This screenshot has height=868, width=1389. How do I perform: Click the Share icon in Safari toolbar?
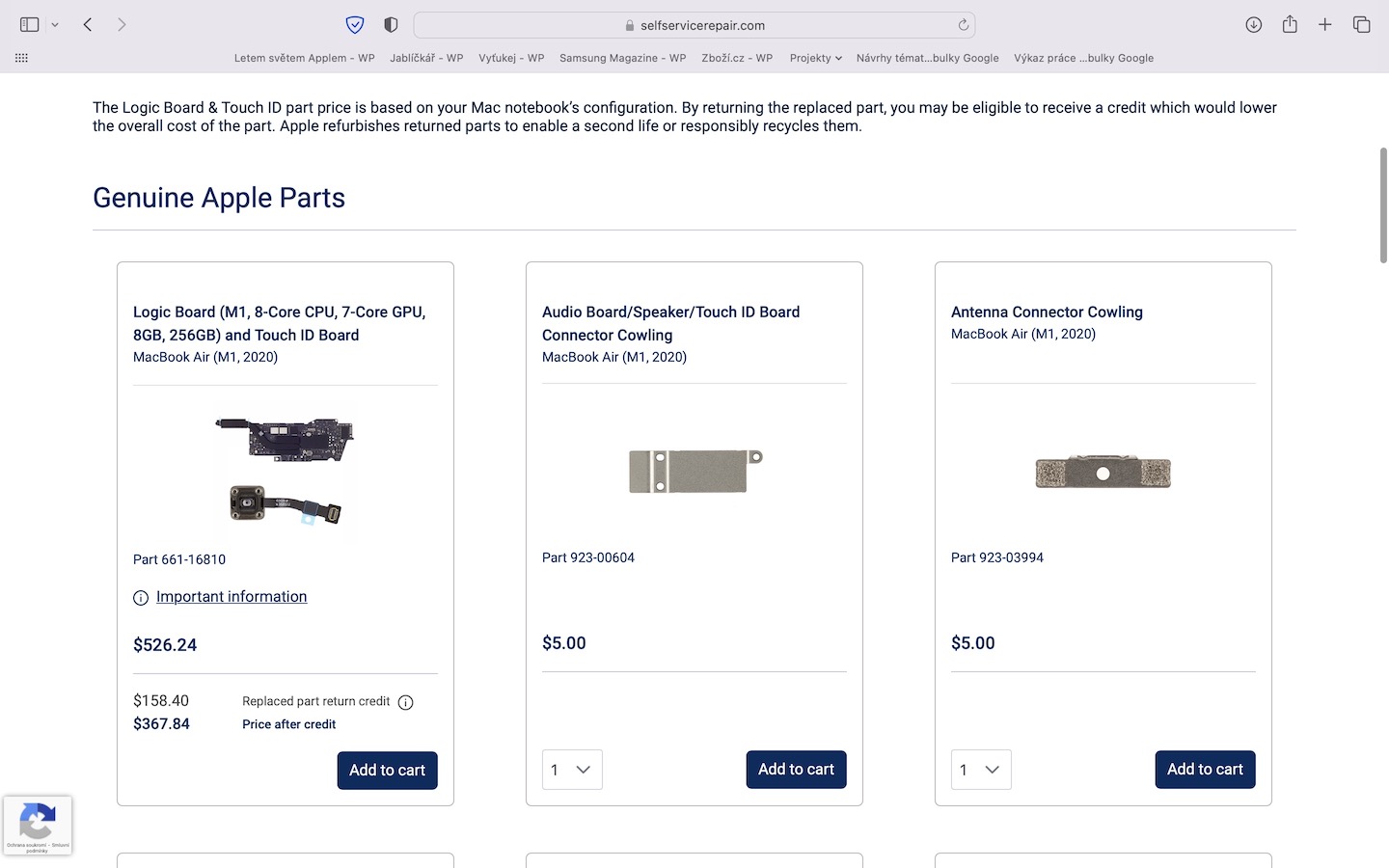pos(1290,25)
